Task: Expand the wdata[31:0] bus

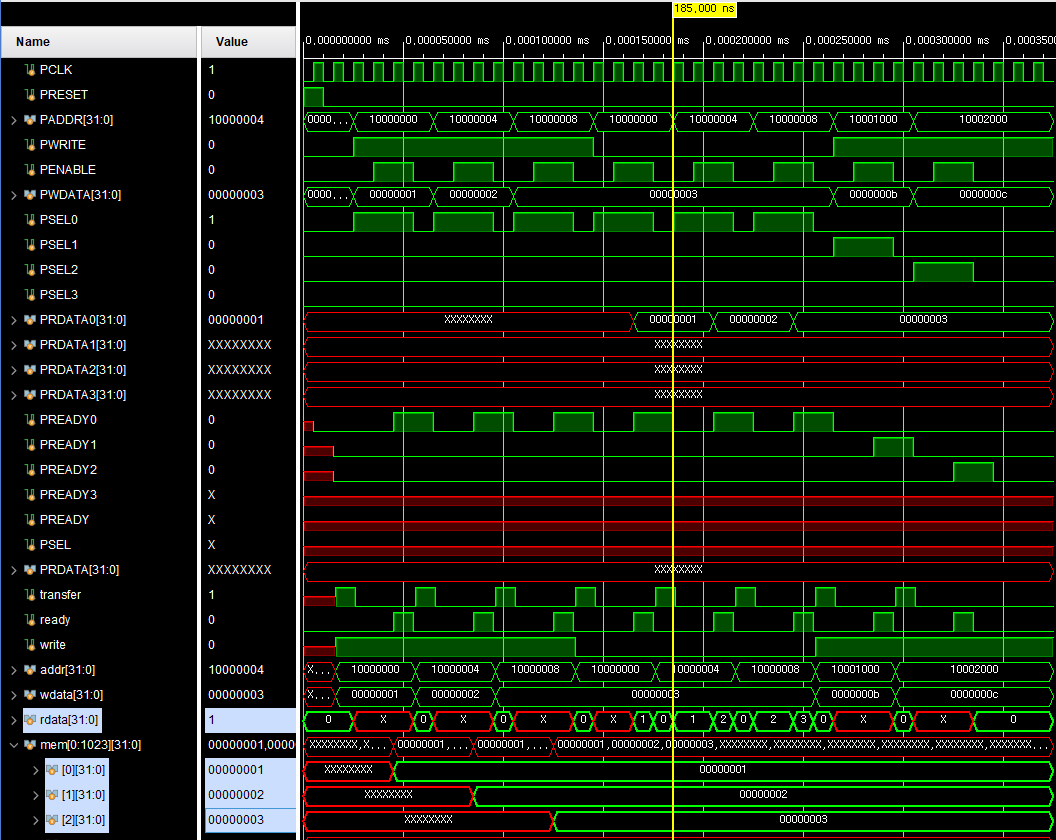Action: (13, 695)
